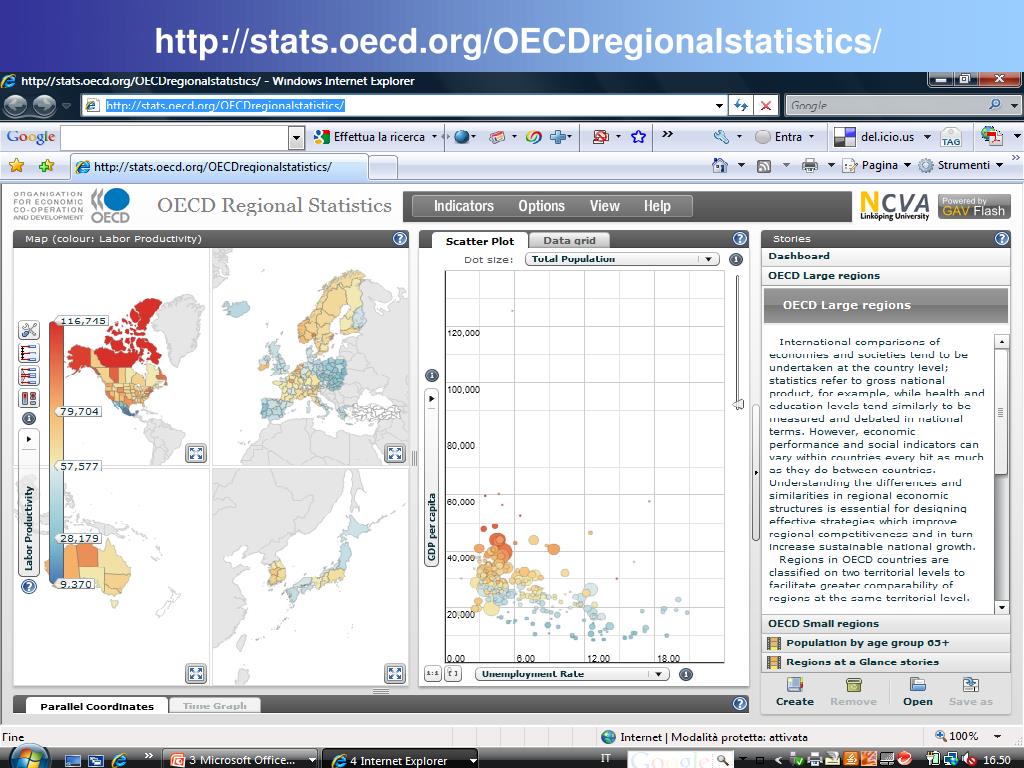Open the address bar history dropdown arrow
Viewport: 1024px width, 768px height.
tap(719, 105)
